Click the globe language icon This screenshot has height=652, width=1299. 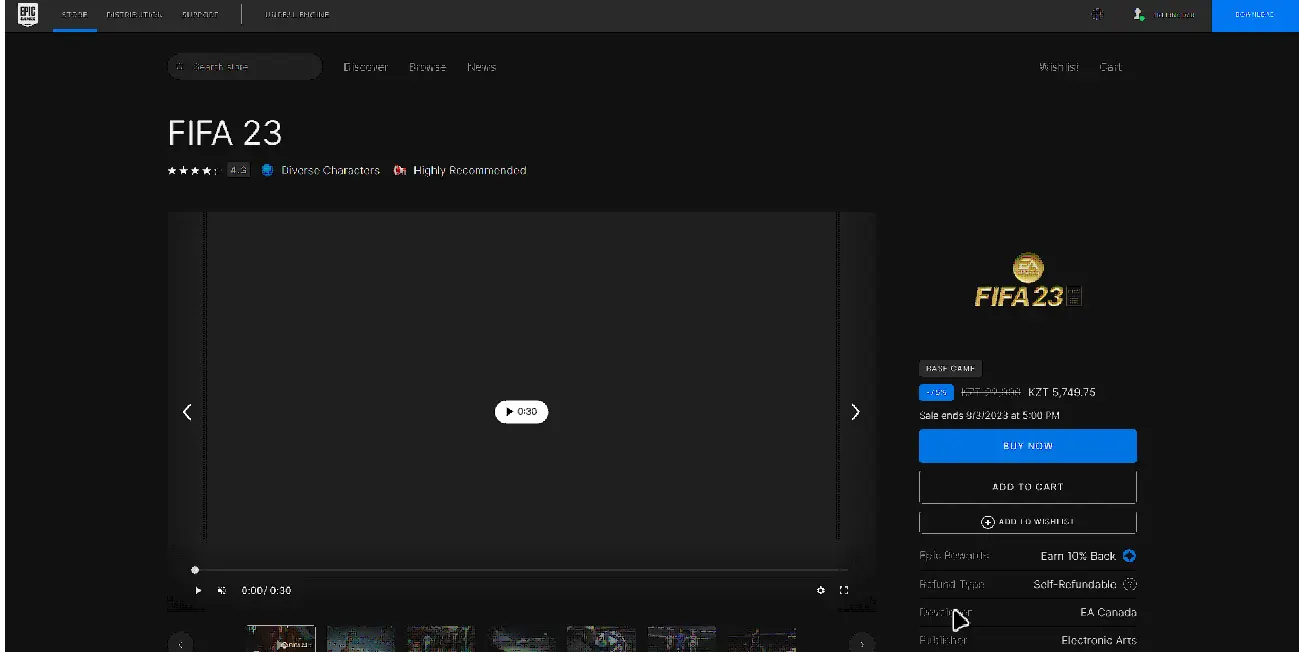[x=1097, y=15]
